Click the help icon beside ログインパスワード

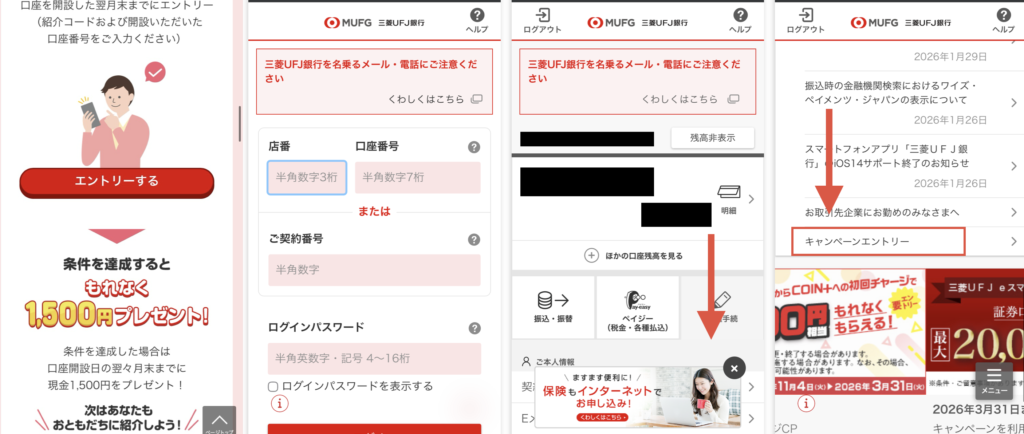474,328
